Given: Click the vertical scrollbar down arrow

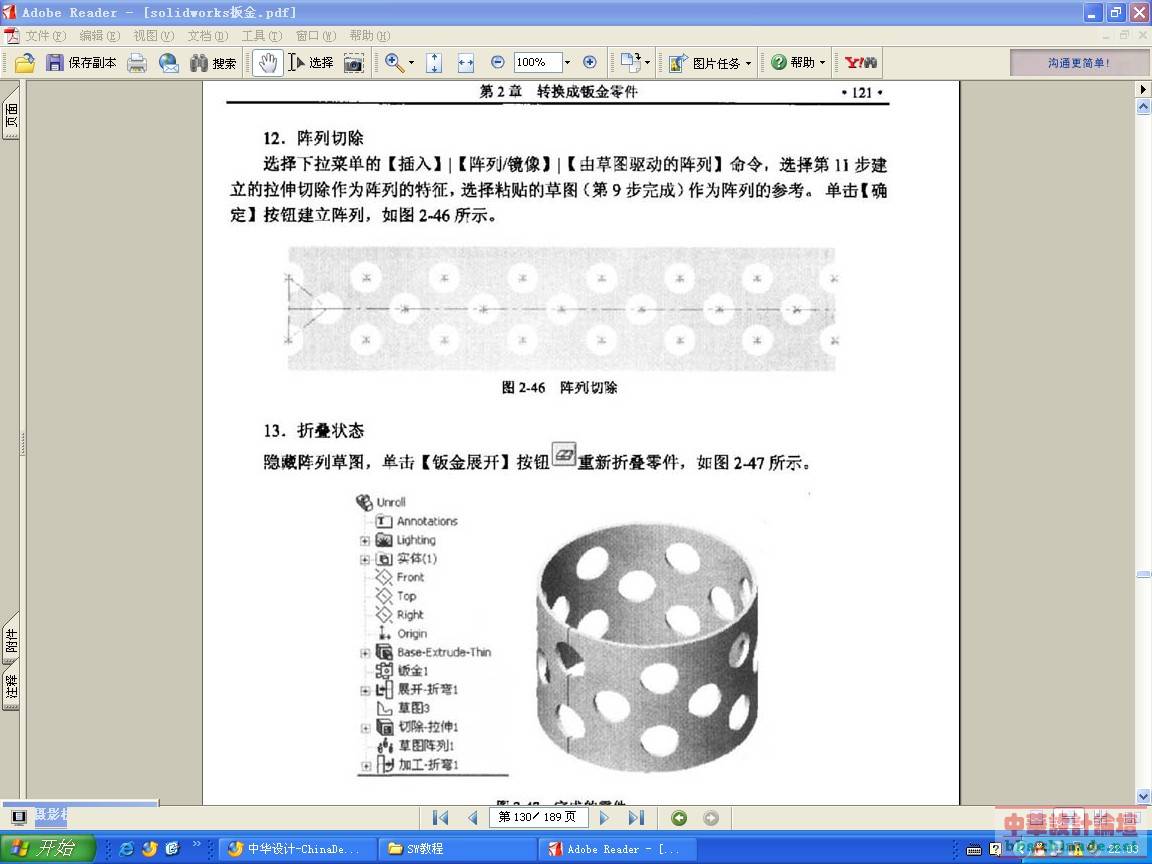Looking at the screenshot, I should pos(1143,797).
